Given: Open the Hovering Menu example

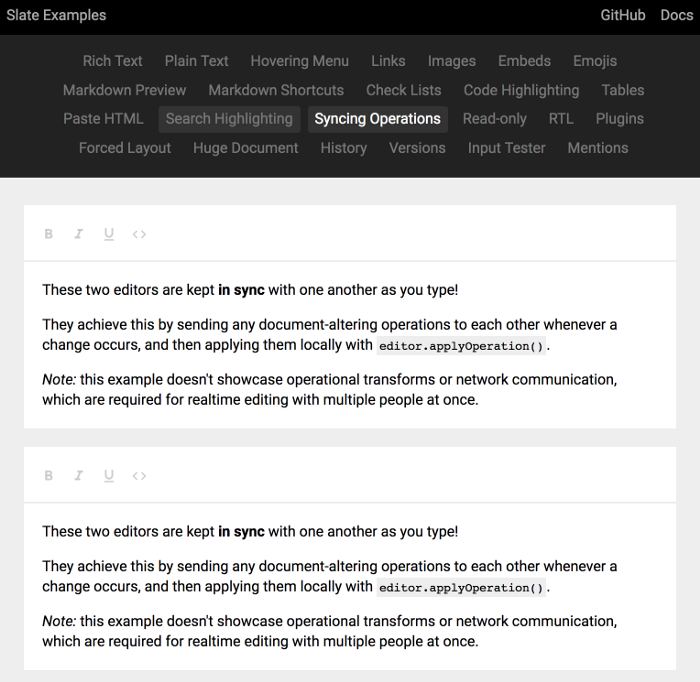Looking at the screenshot, I should 299,61.
